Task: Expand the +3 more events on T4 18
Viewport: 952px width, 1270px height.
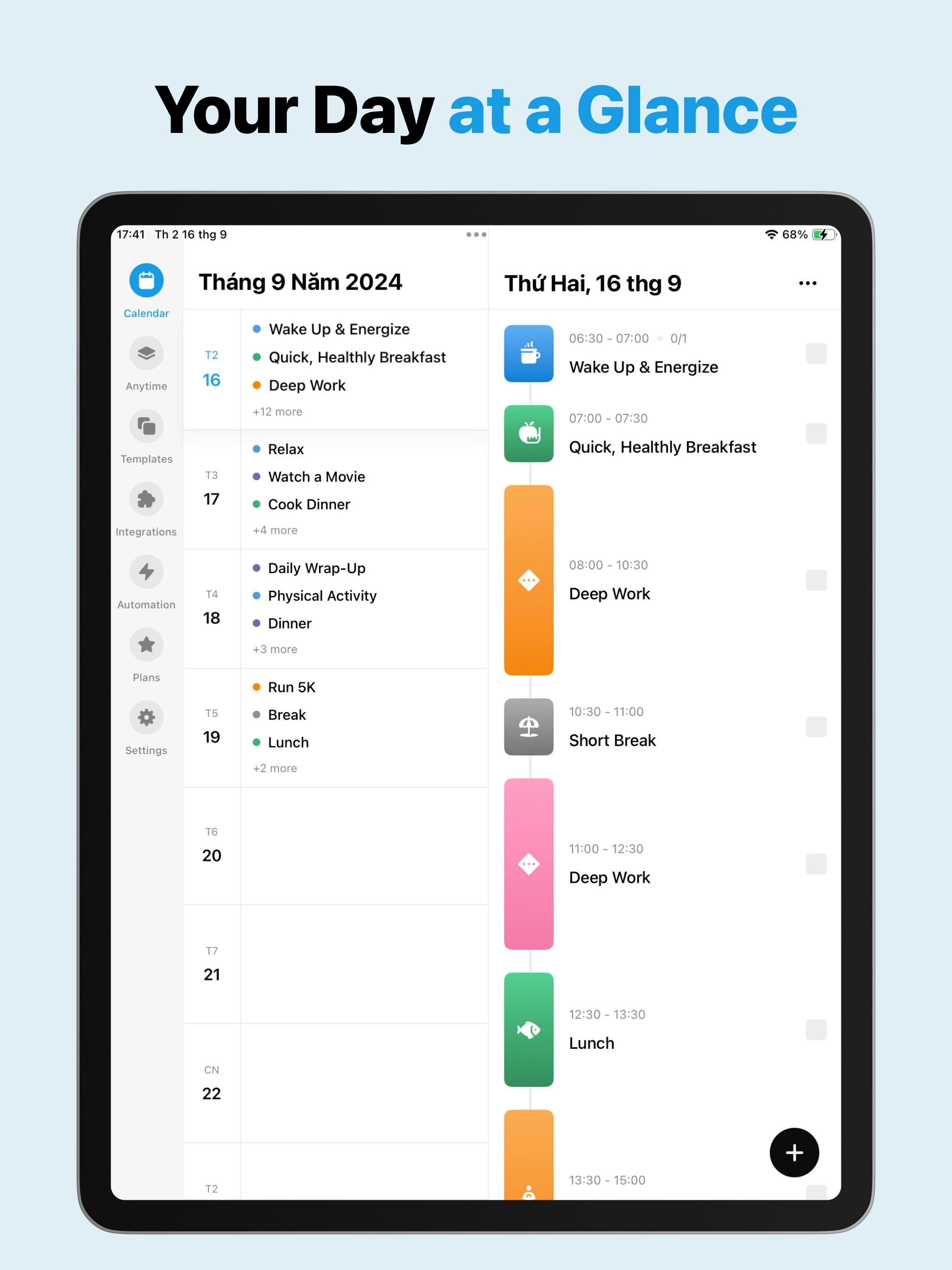Action: pyautogui.click(x=276, y=649)
